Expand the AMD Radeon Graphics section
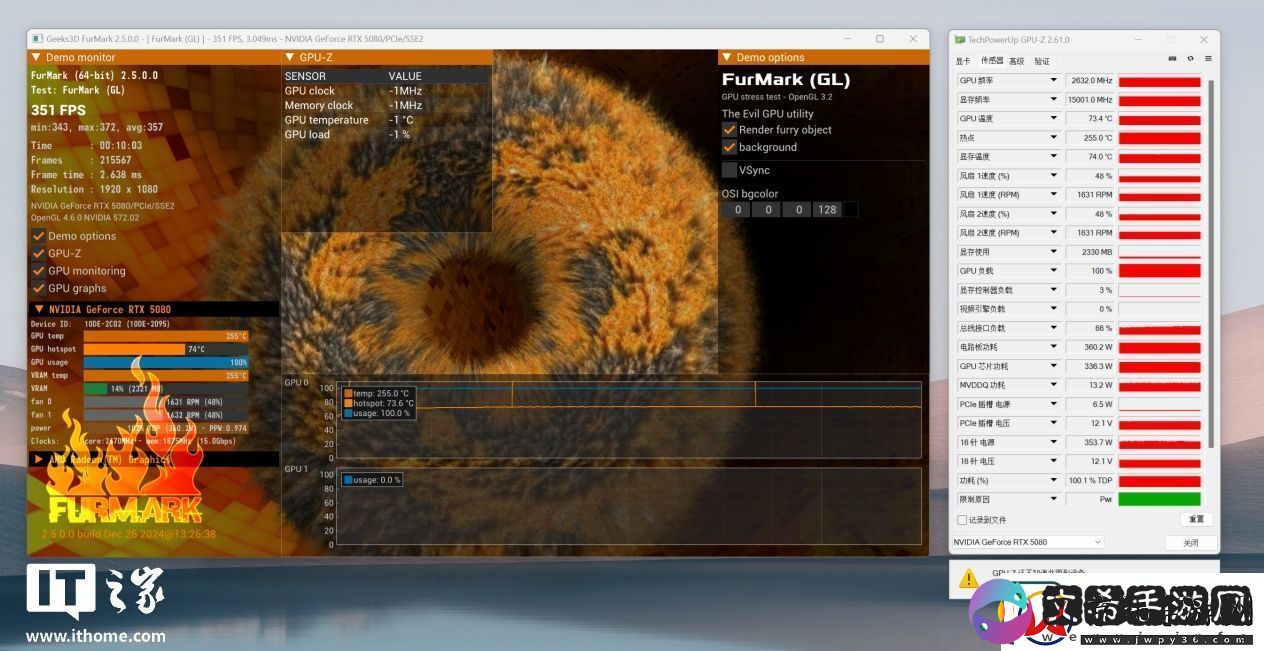Screen dimensions: 1264x651 [x=39, y=459]
